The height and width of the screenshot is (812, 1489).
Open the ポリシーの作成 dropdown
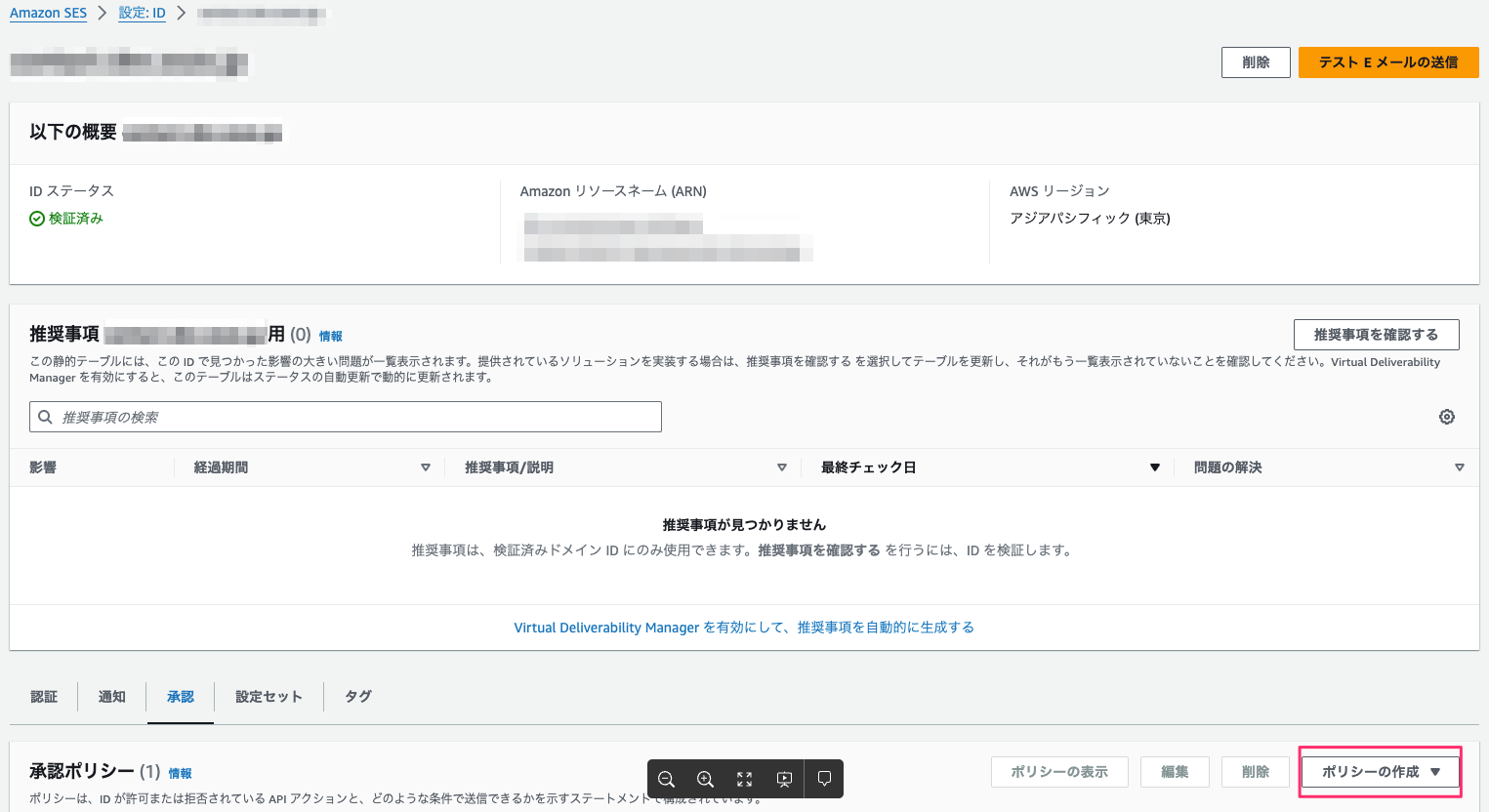click(1379, 771)
